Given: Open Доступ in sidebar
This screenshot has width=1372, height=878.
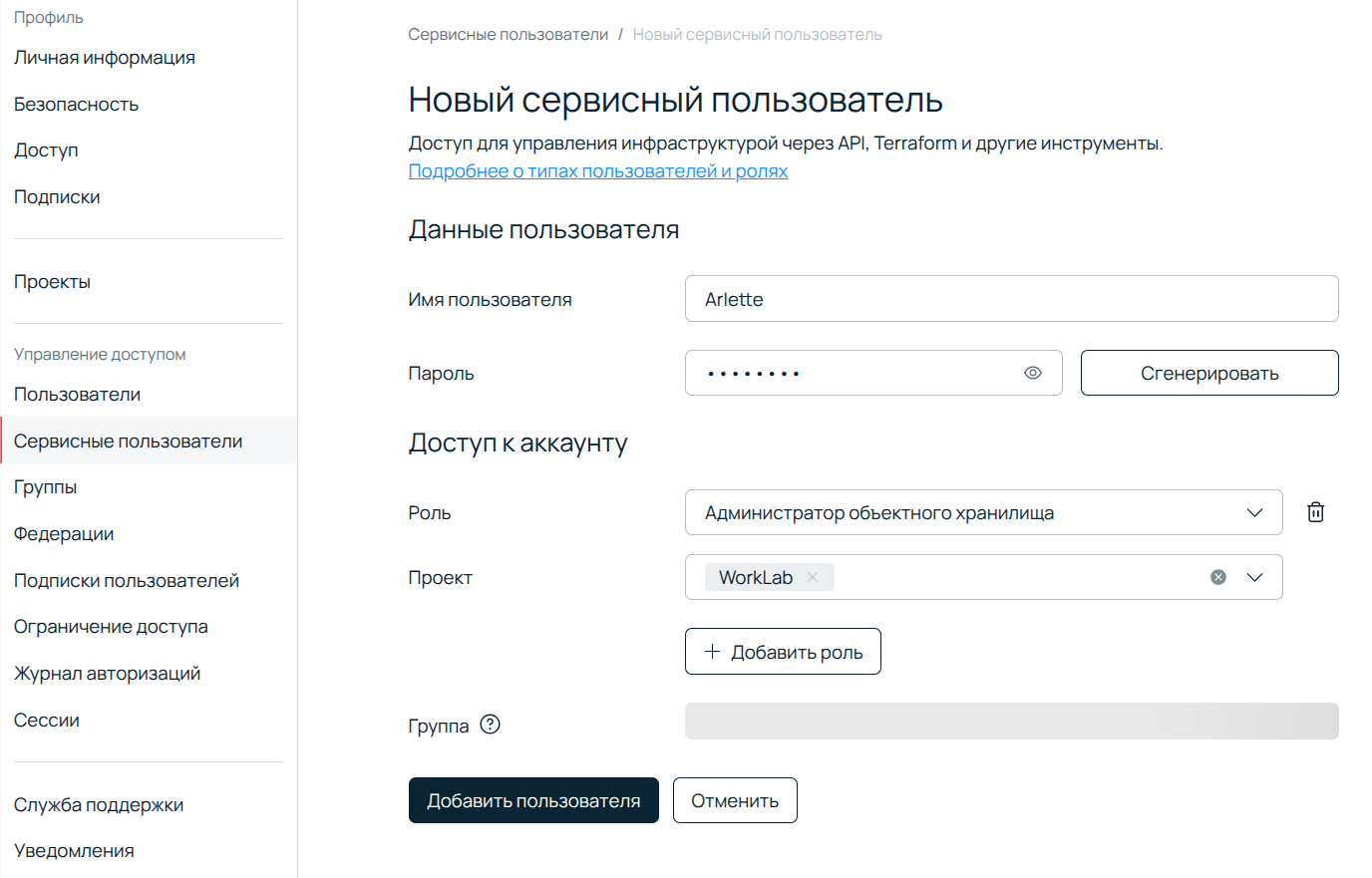Looking at the screenshot, I should pyautogui.click(x=46, y=150).
